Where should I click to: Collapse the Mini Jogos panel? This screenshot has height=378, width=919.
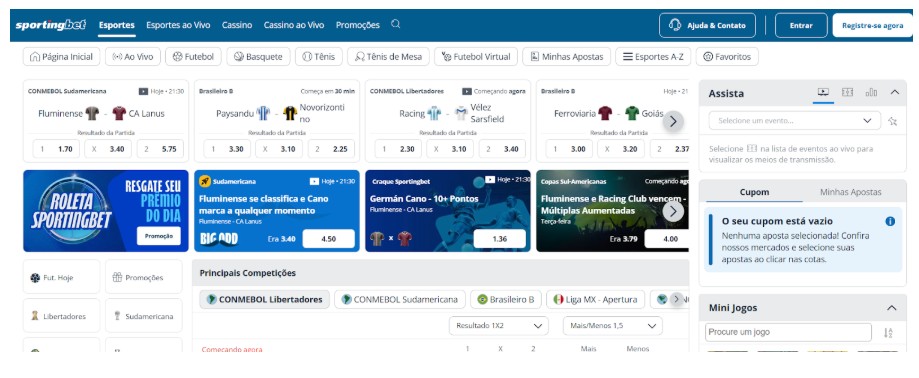[892, 308]
